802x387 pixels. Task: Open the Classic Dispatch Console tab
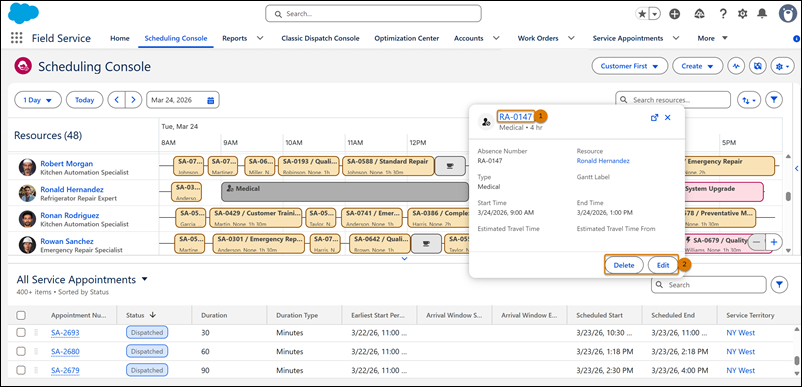(320, 38)
